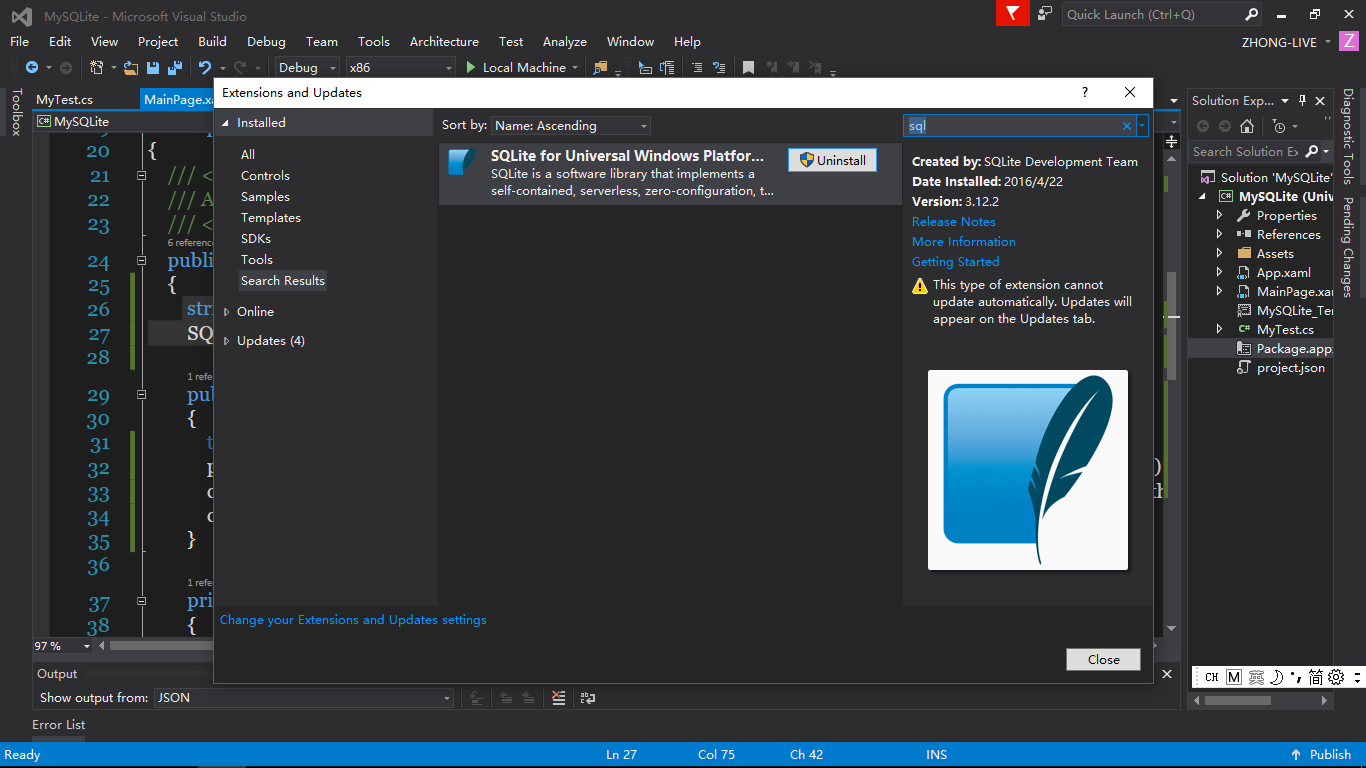
Task: Click the SQLite feather logo preview
Action: (1028, 470)
